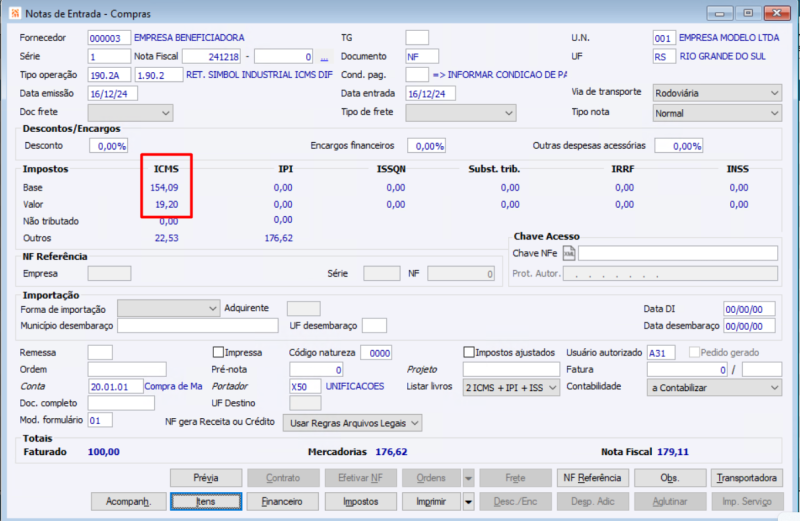Viewport: 800px width, 521px height.
Task: Click the application icon in the title bar
Action: (x=15, y=13)
